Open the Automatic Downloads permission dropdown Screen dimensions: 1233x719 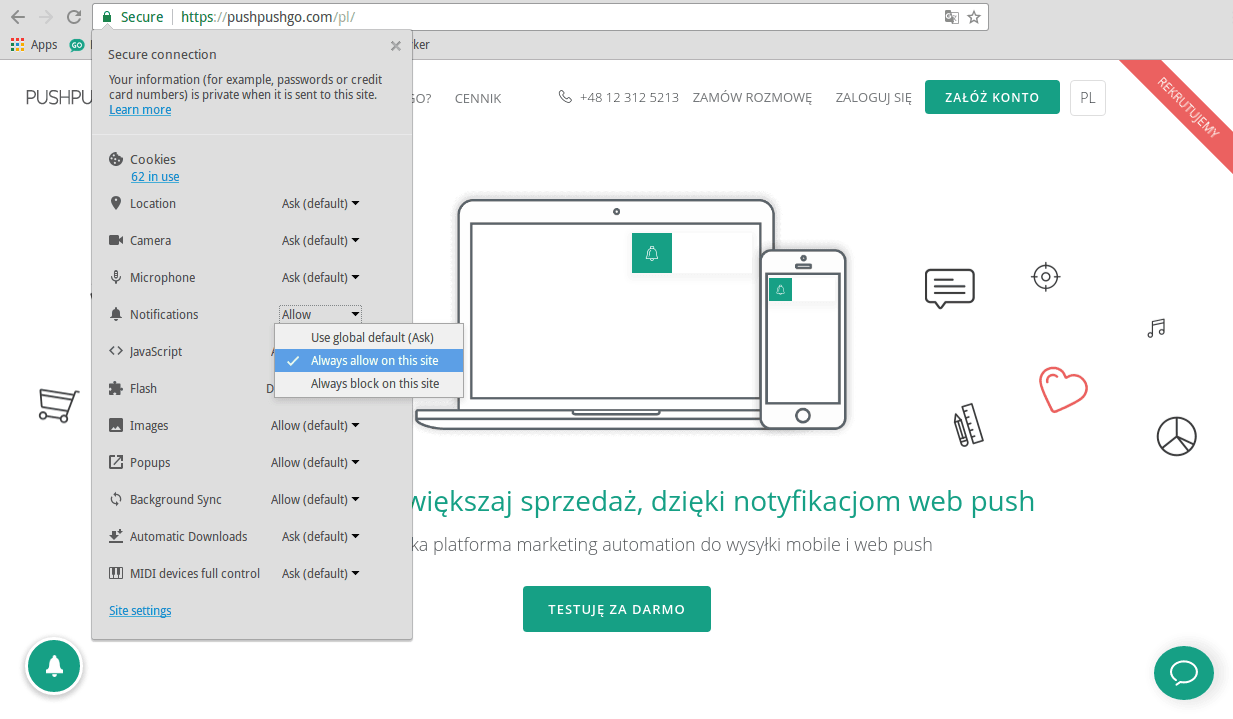[x=320, y=536]
